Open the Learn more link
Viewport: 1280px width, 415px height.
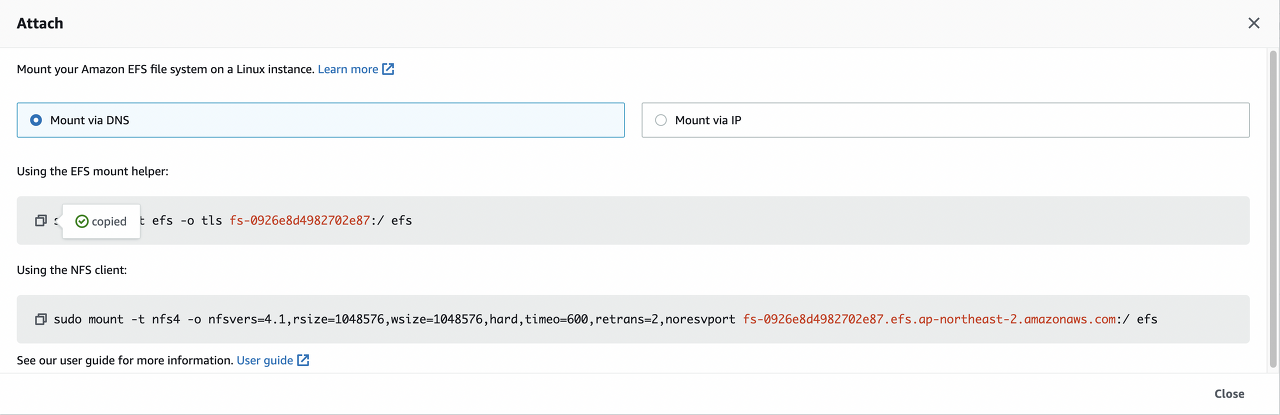click(x=356, y=70)
